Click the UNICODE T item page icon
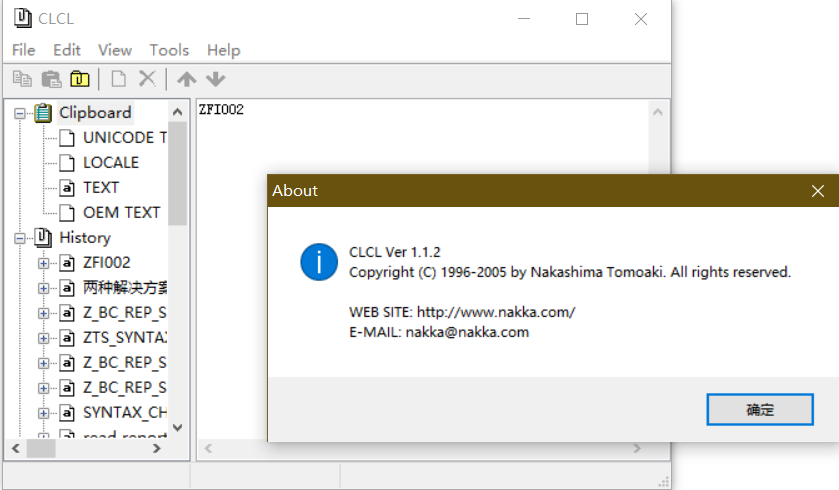 pyautogui.click(x=66, y=138)
